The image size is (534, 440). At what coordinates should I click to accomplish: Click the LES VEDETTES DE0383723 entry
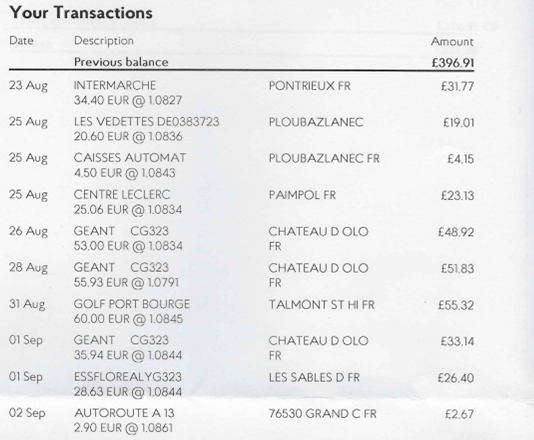click(146, 122)
